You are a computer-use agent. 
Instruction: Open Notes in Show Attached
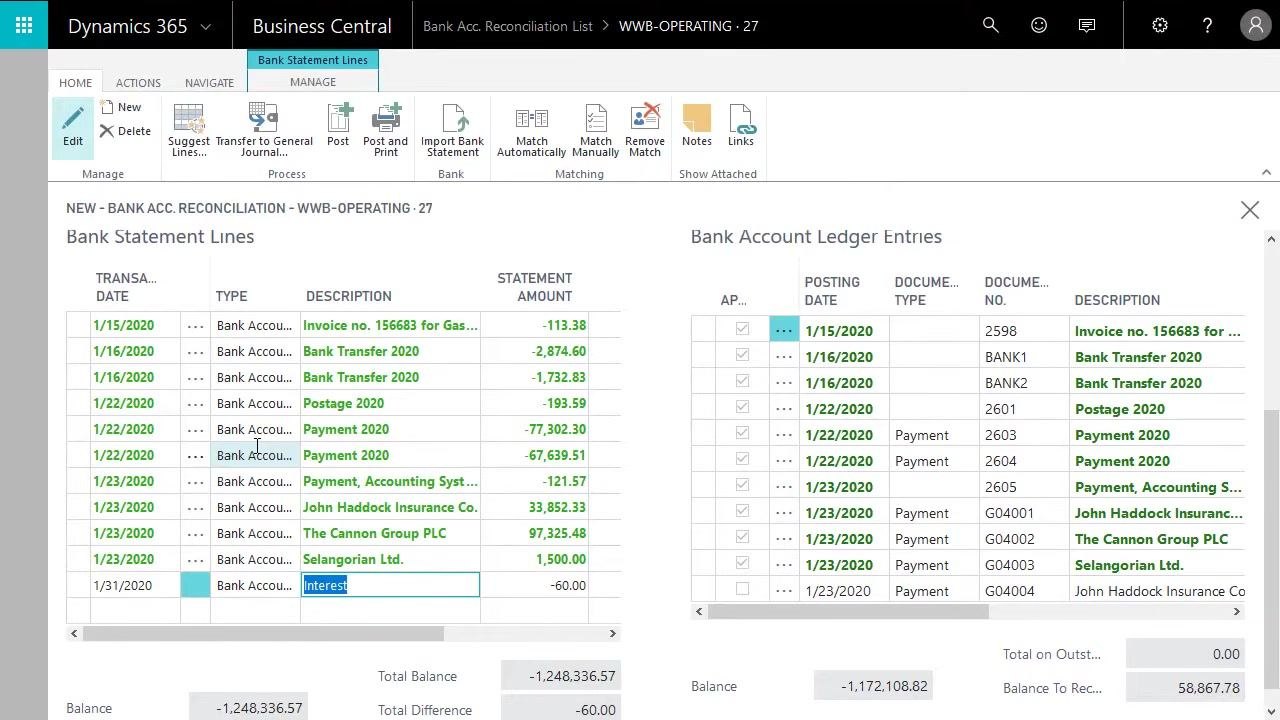pos(697,126)
